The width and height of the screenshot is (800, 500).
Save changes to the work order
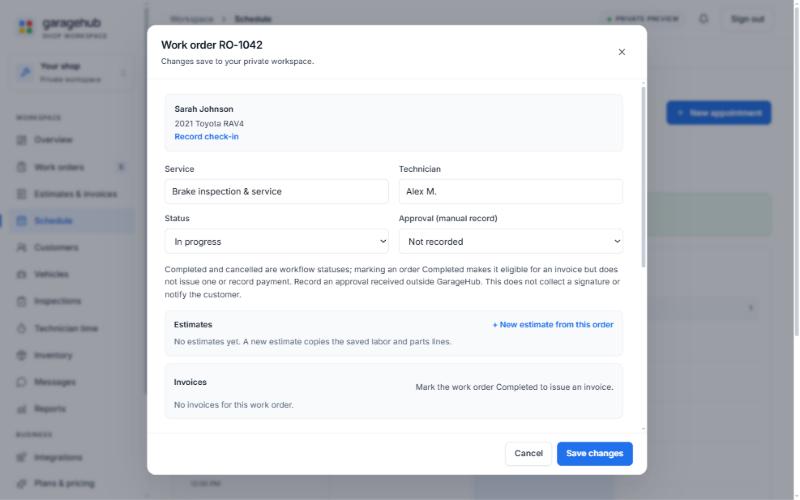(594, 453)
